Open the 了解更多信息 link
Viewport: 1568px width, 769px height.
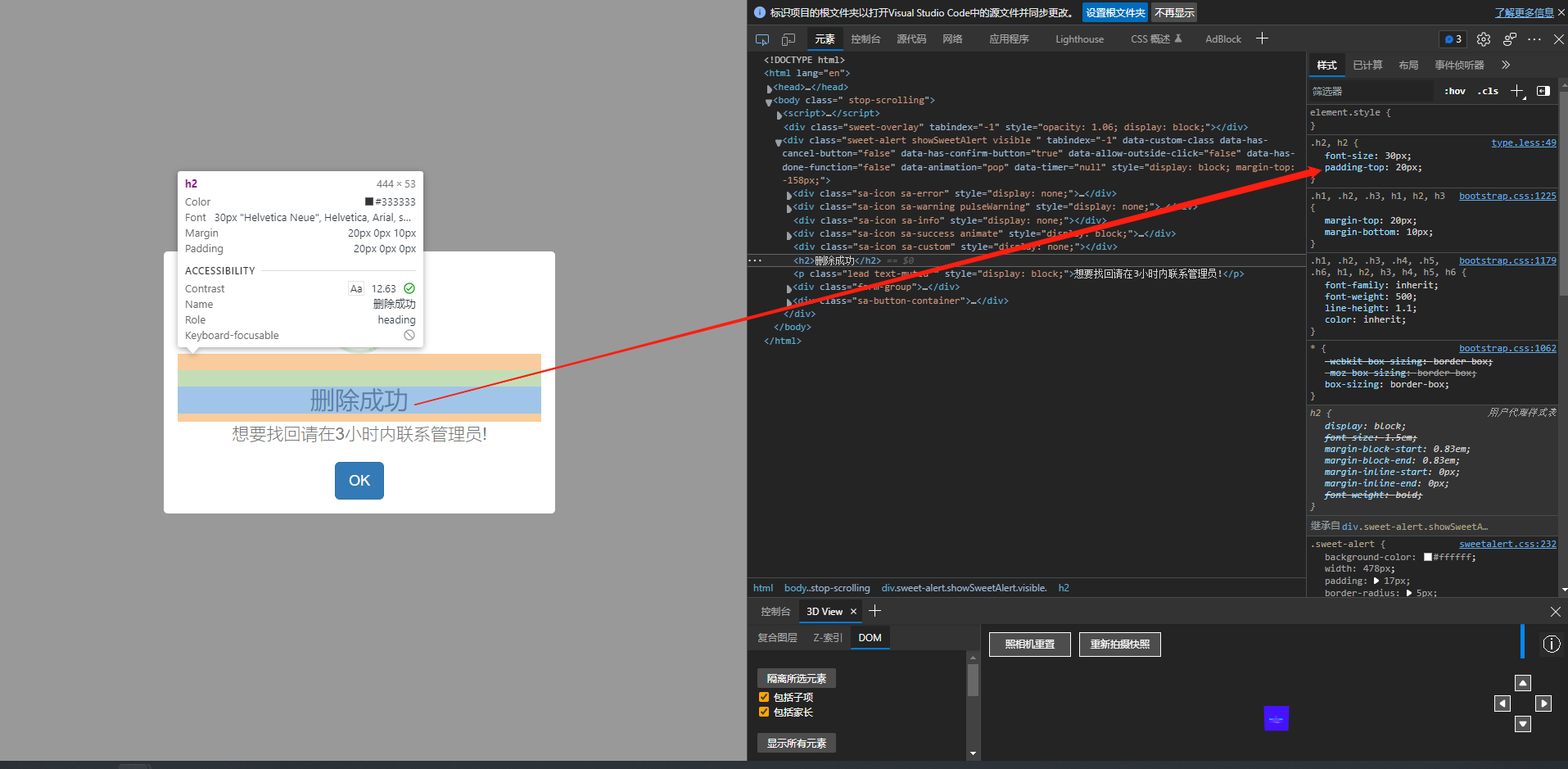(x=1524, y=12)
